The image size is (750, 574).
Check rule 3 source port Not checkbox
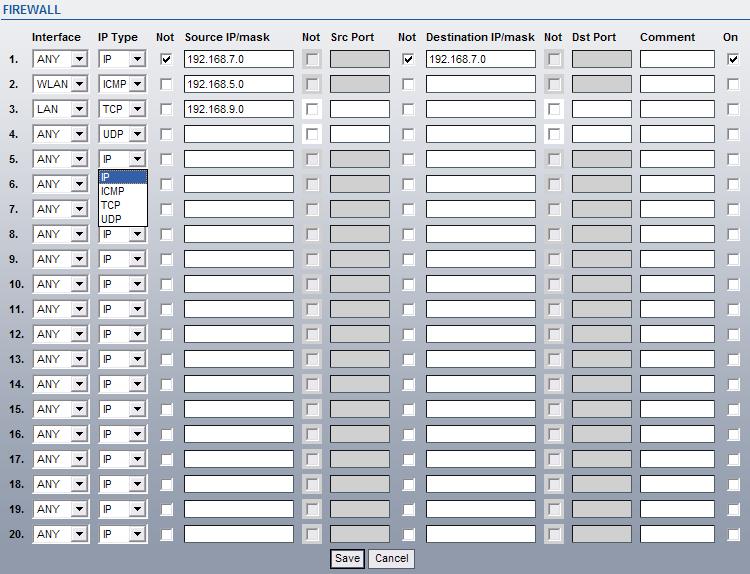(x=313, y=109)
